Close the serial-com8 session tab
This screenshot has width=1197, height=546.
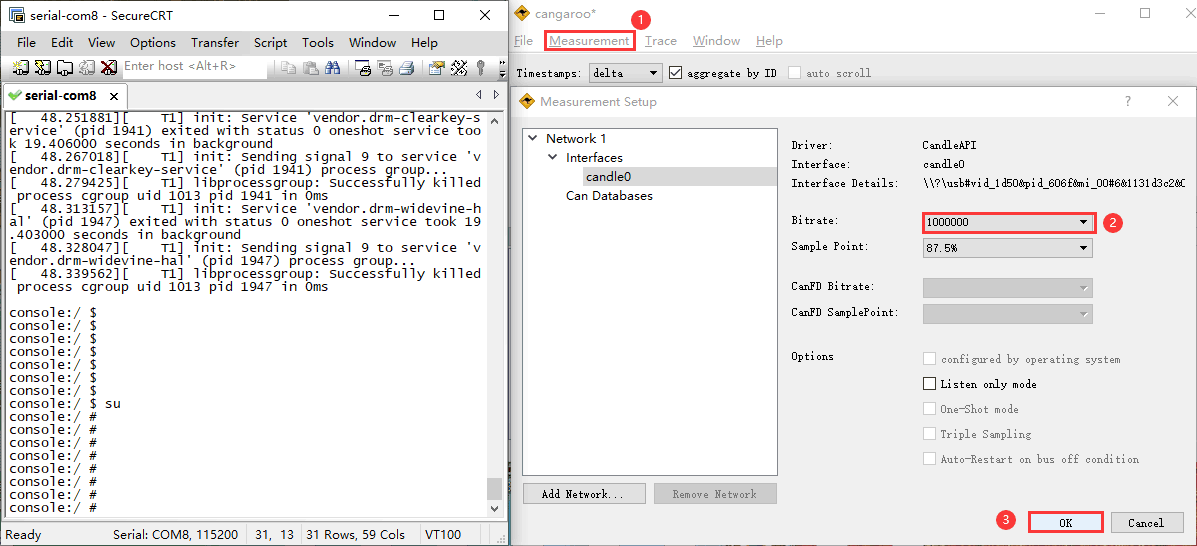coord(114,96)
